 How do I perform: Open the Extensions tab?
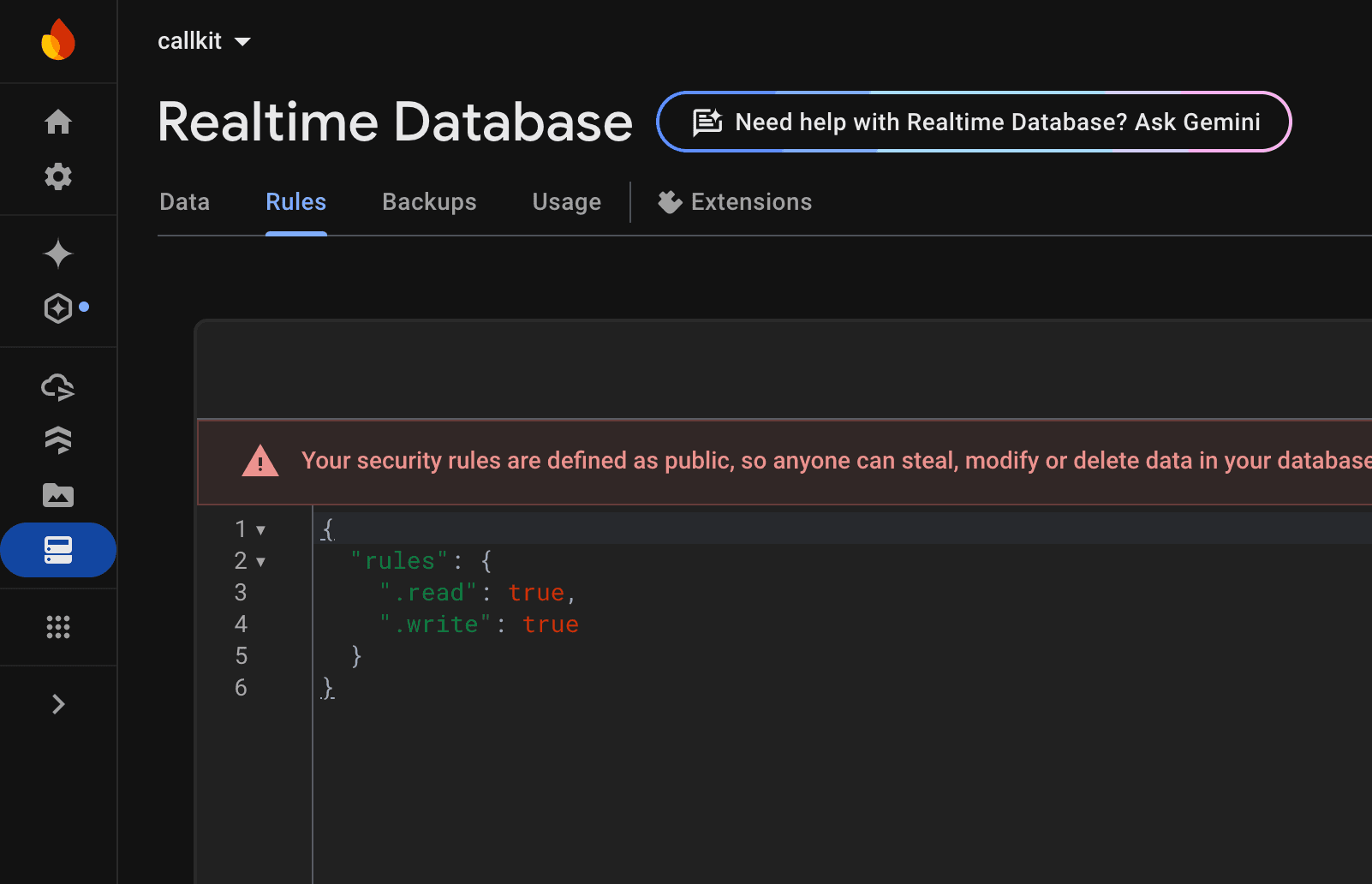point(735,202)
